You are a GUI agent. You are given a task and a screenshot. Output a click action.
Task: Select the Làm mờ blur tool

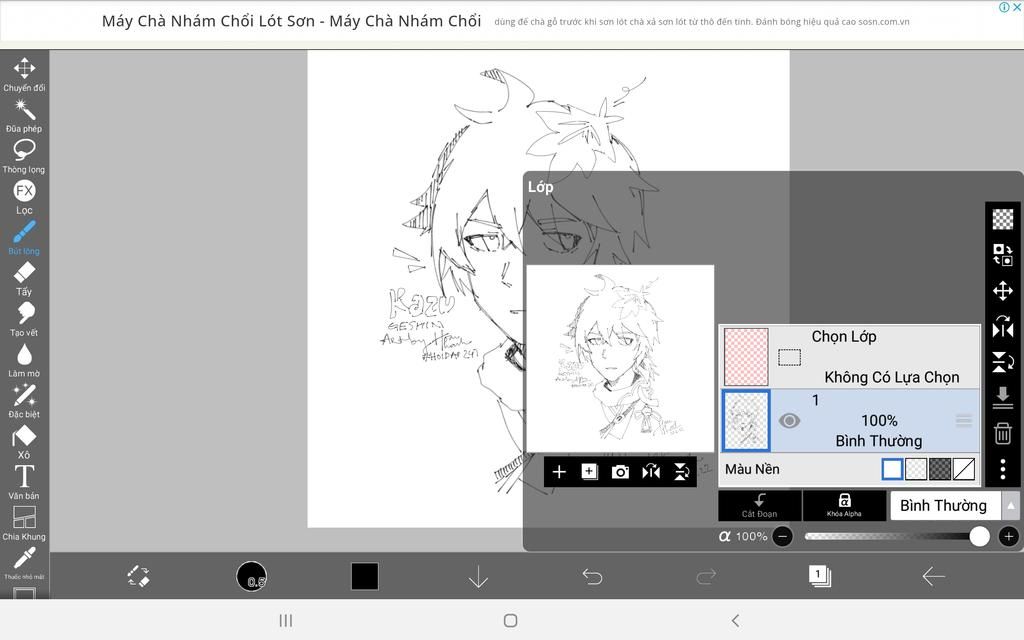[x=24, y=360]
